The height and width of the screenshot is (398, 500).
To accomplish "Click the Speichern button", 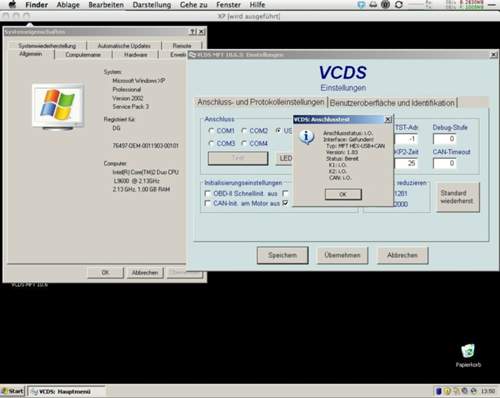I will 282,255.
